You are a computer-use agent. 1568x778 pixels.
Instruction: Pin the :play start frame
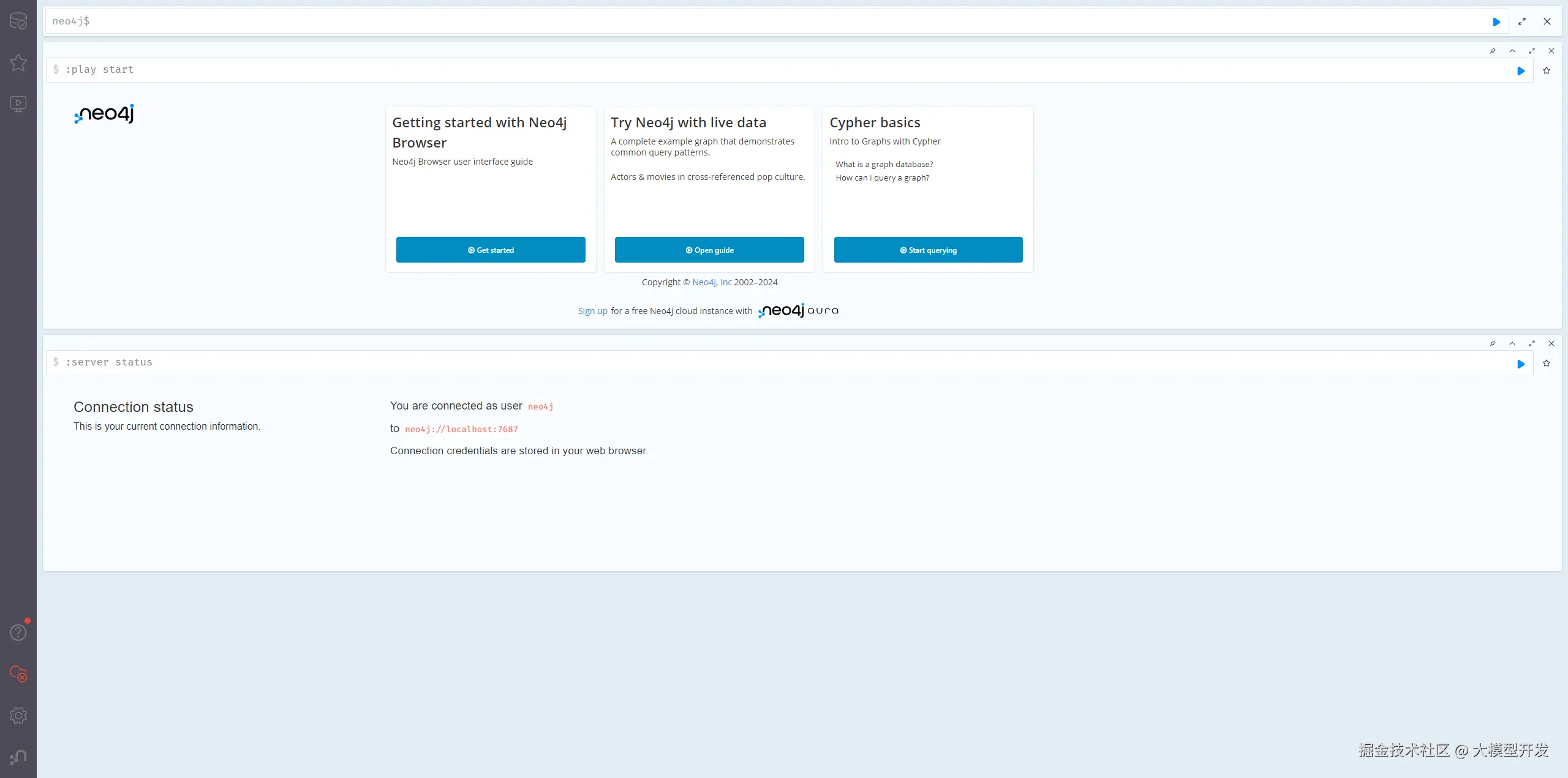(1493, 51)
